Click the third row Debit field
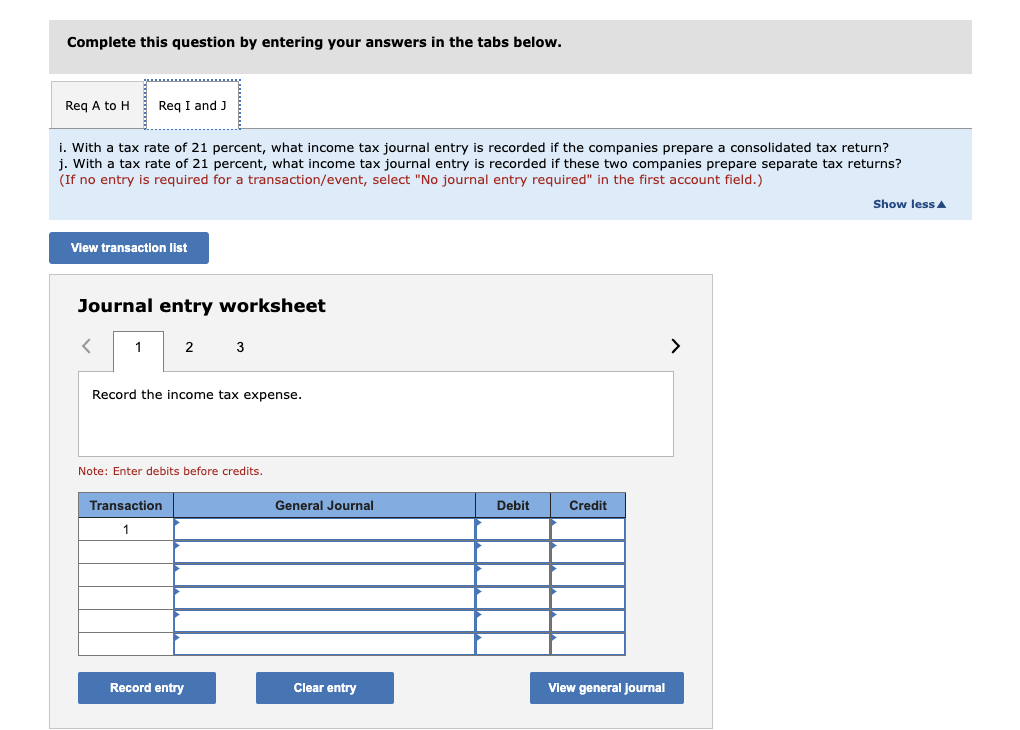The image size is (1020, 730). (513, 575)
